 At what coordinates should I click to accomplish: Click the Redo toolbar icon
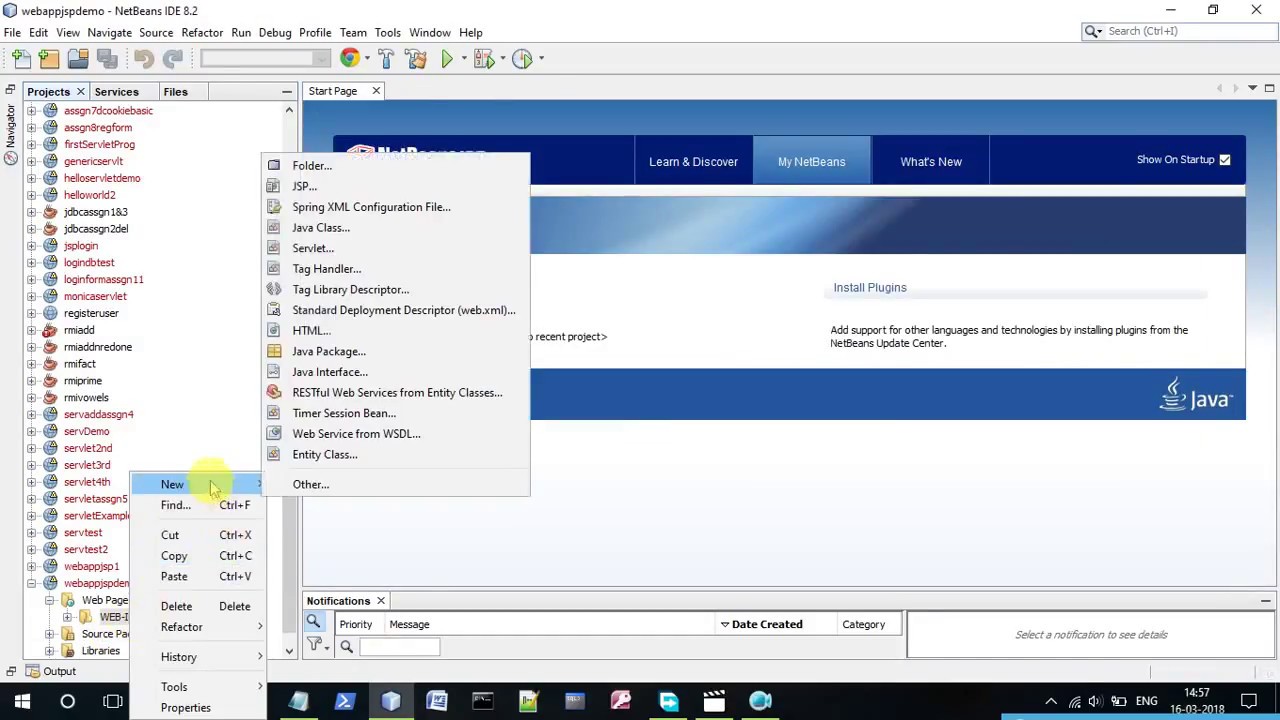click(172, 59)
